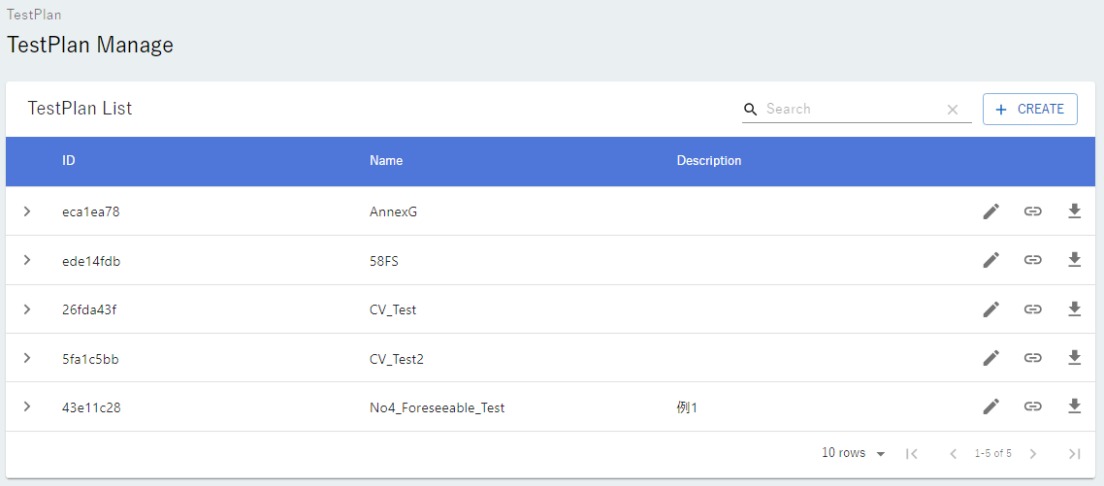Edit the 58FS test plan
The image size is (1104, 486).
tap(990, 260)
